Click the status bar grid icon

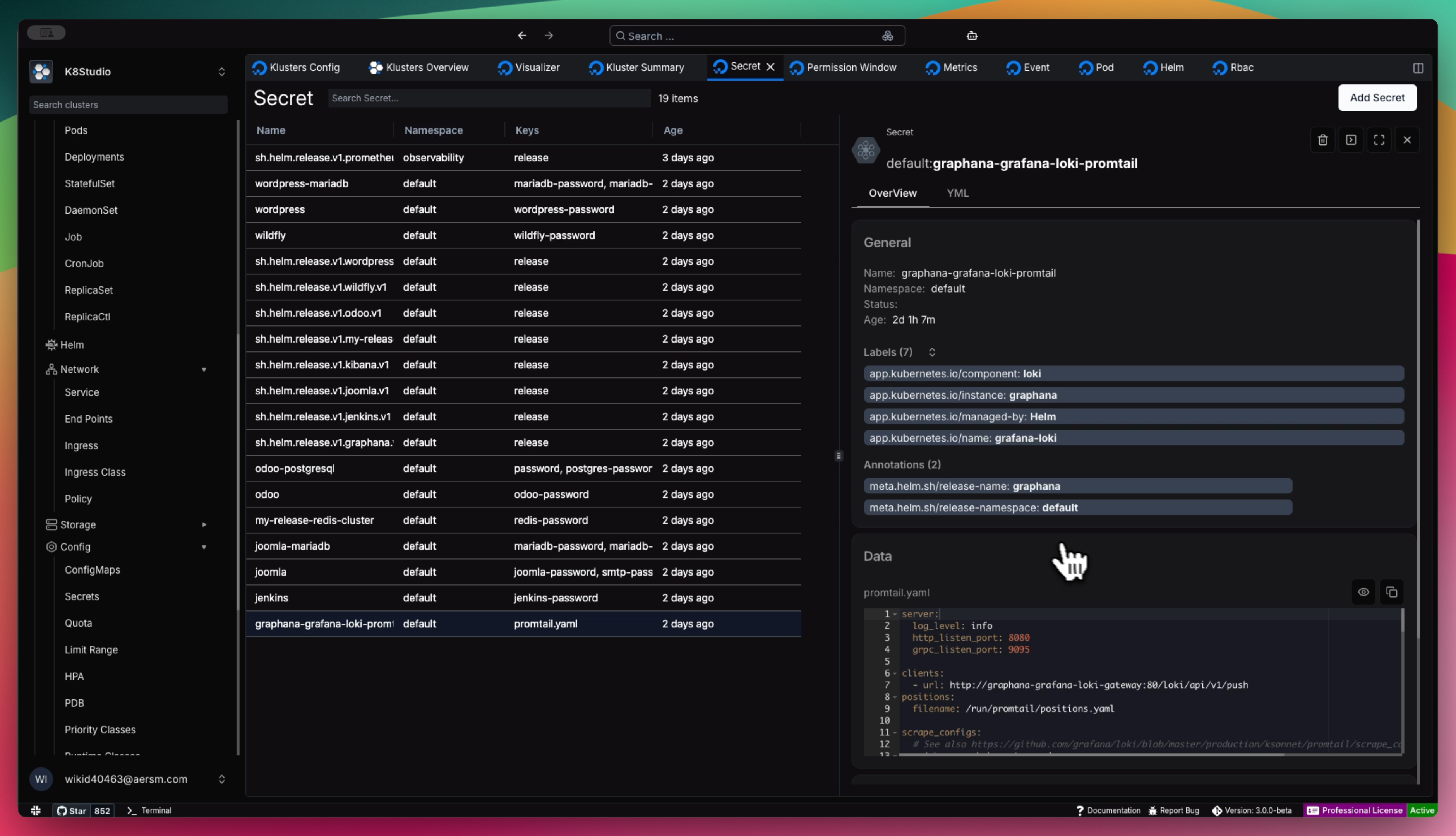(36, 810)
